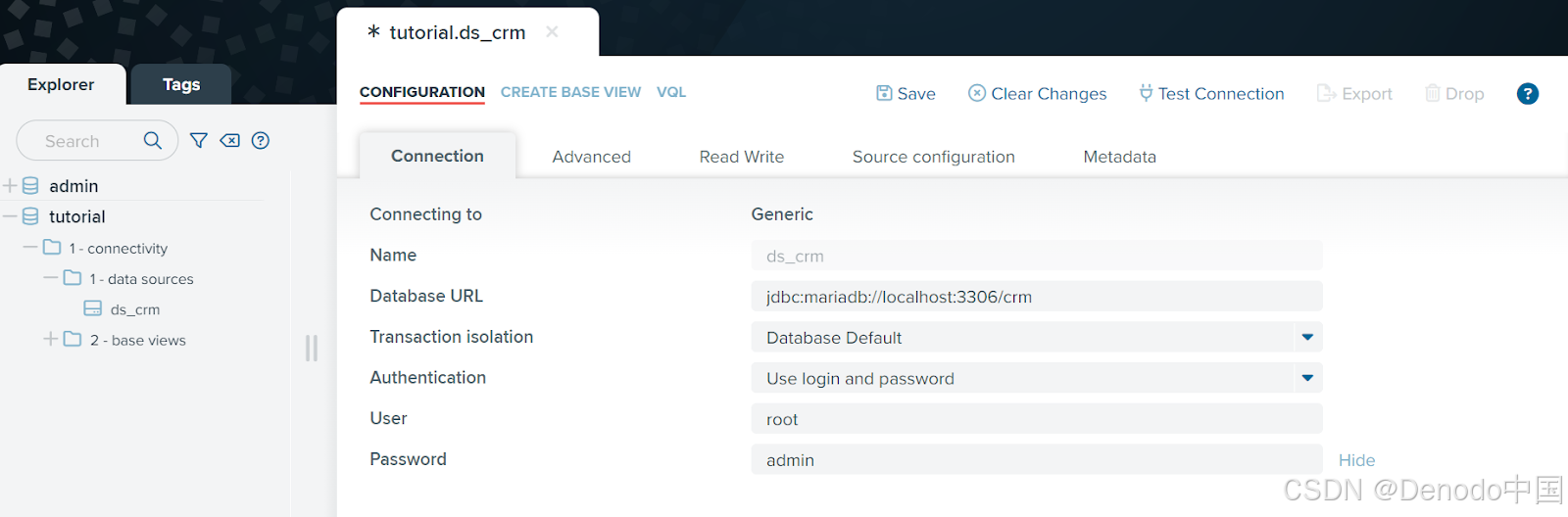Click the '1 - data sources' folder icon

[x=73, y=278]
